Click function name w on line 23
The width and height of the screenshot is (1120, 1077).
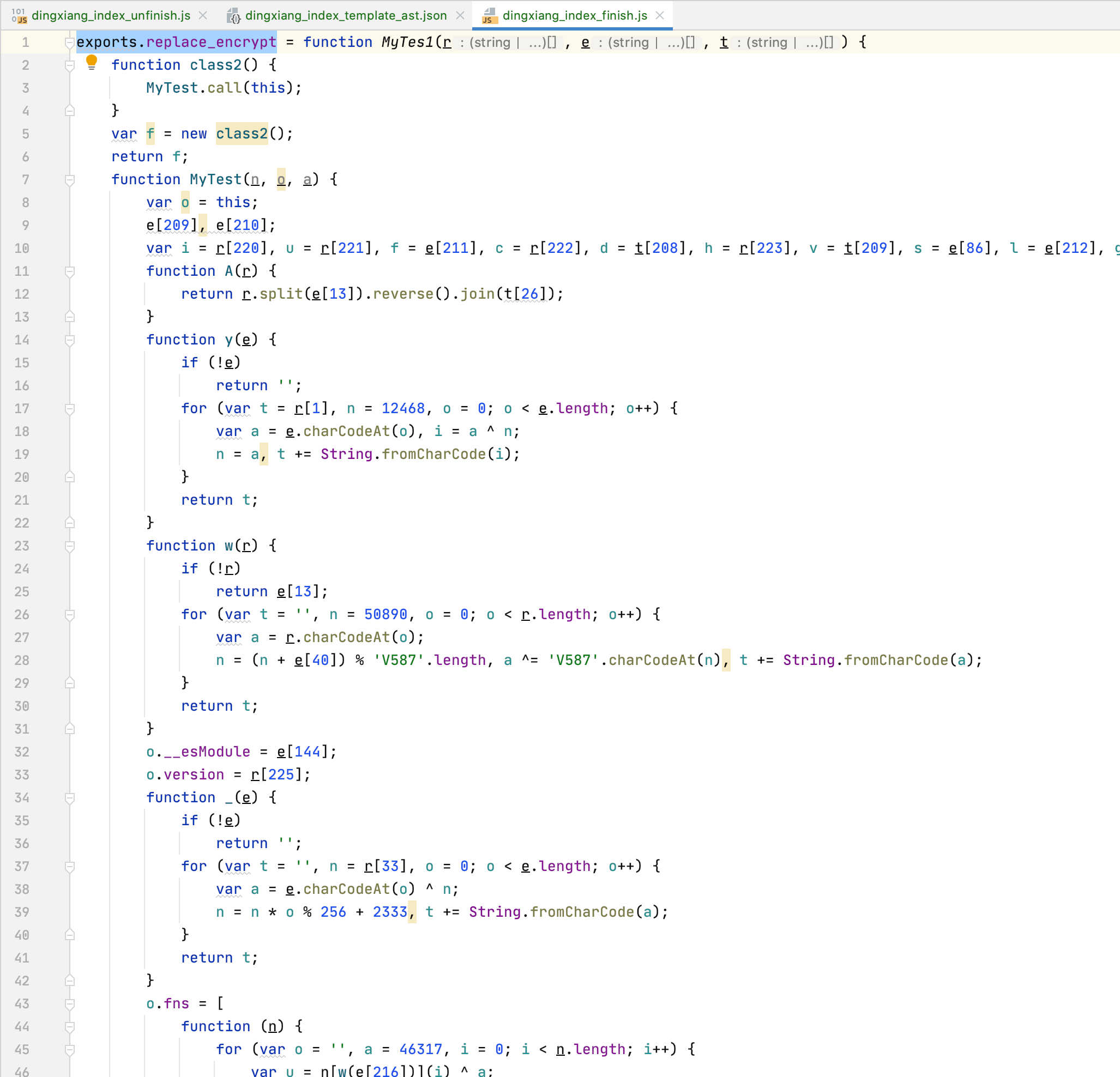[x=228, y=546]
